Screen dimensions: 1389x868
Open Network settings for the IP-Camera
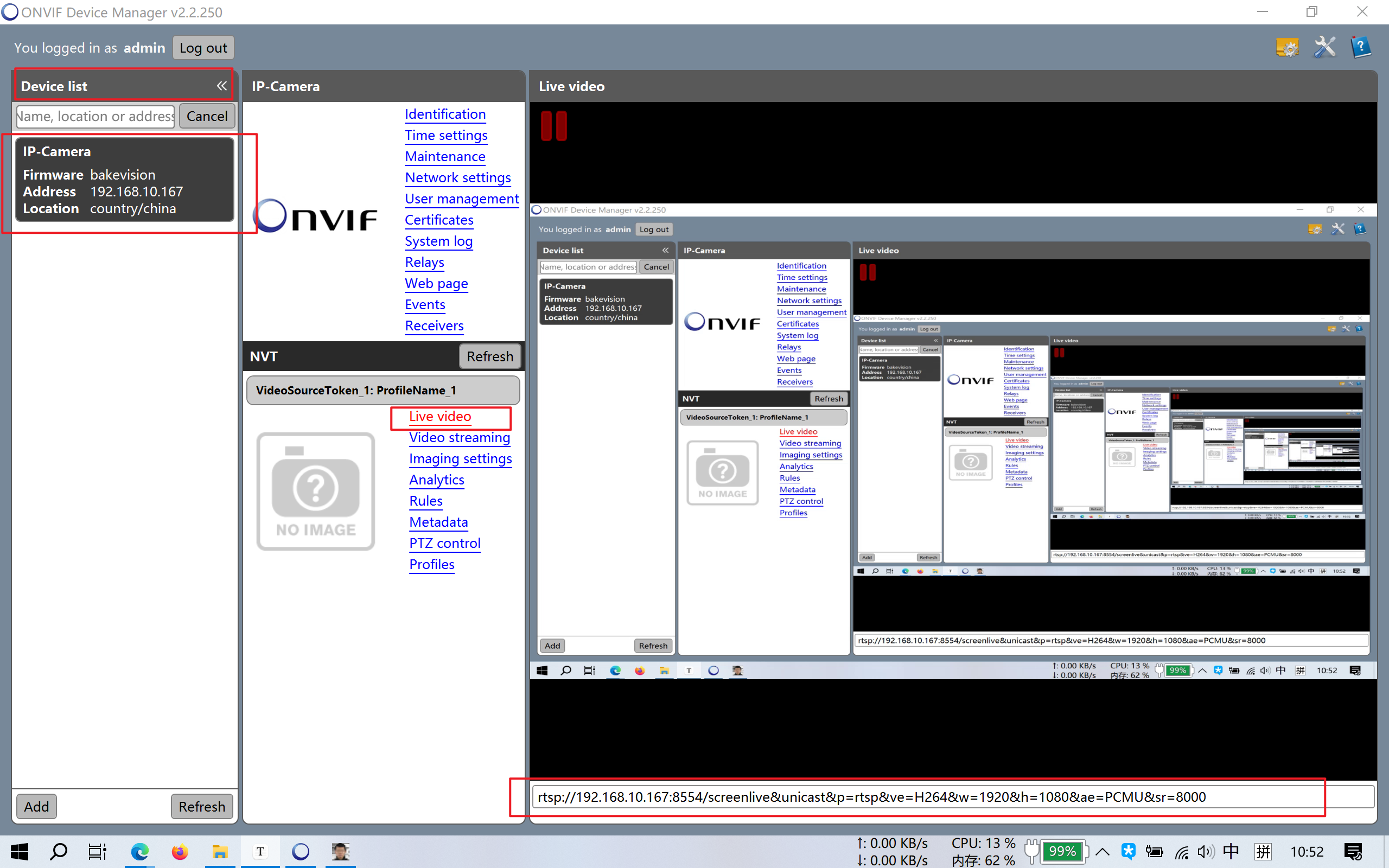pyautogui.click(x=457, y=177)
